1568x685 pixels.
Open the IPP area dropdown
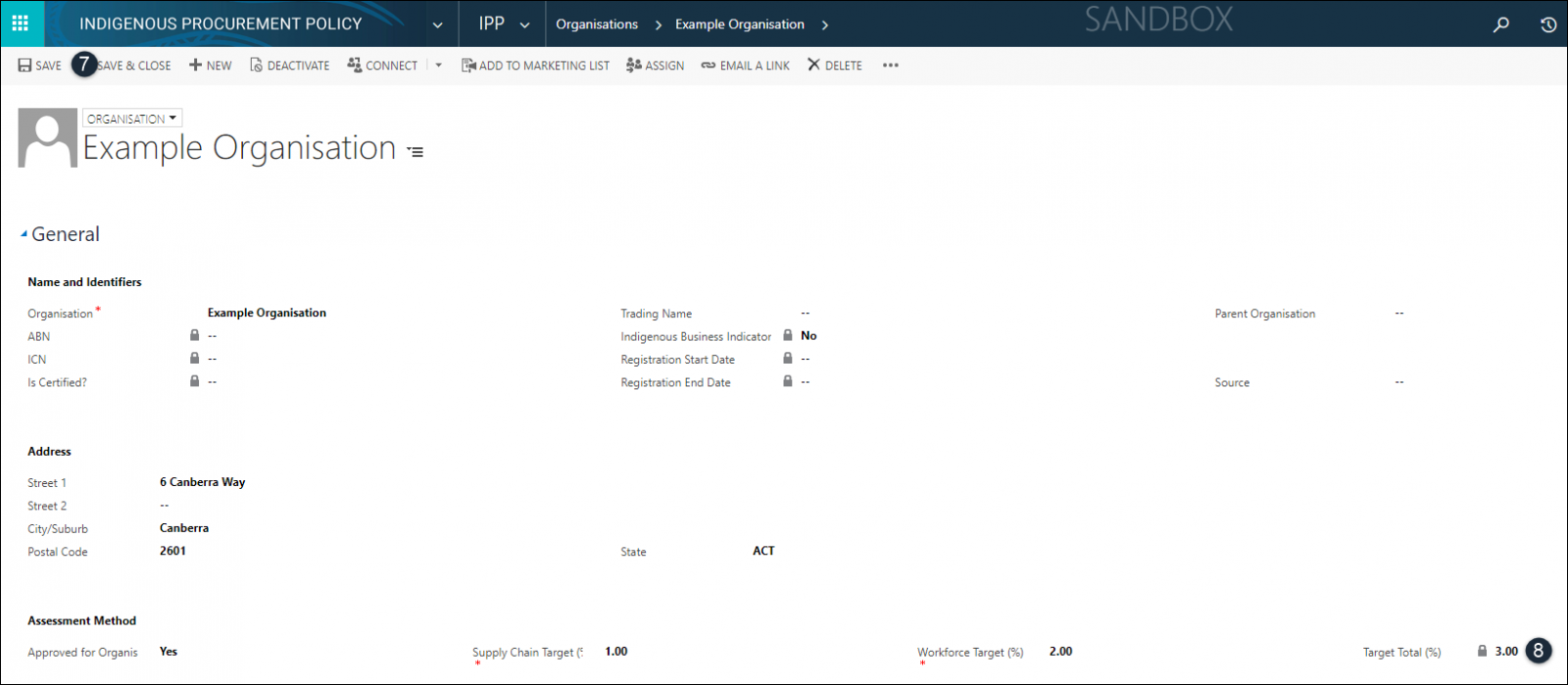coord(524,24)
